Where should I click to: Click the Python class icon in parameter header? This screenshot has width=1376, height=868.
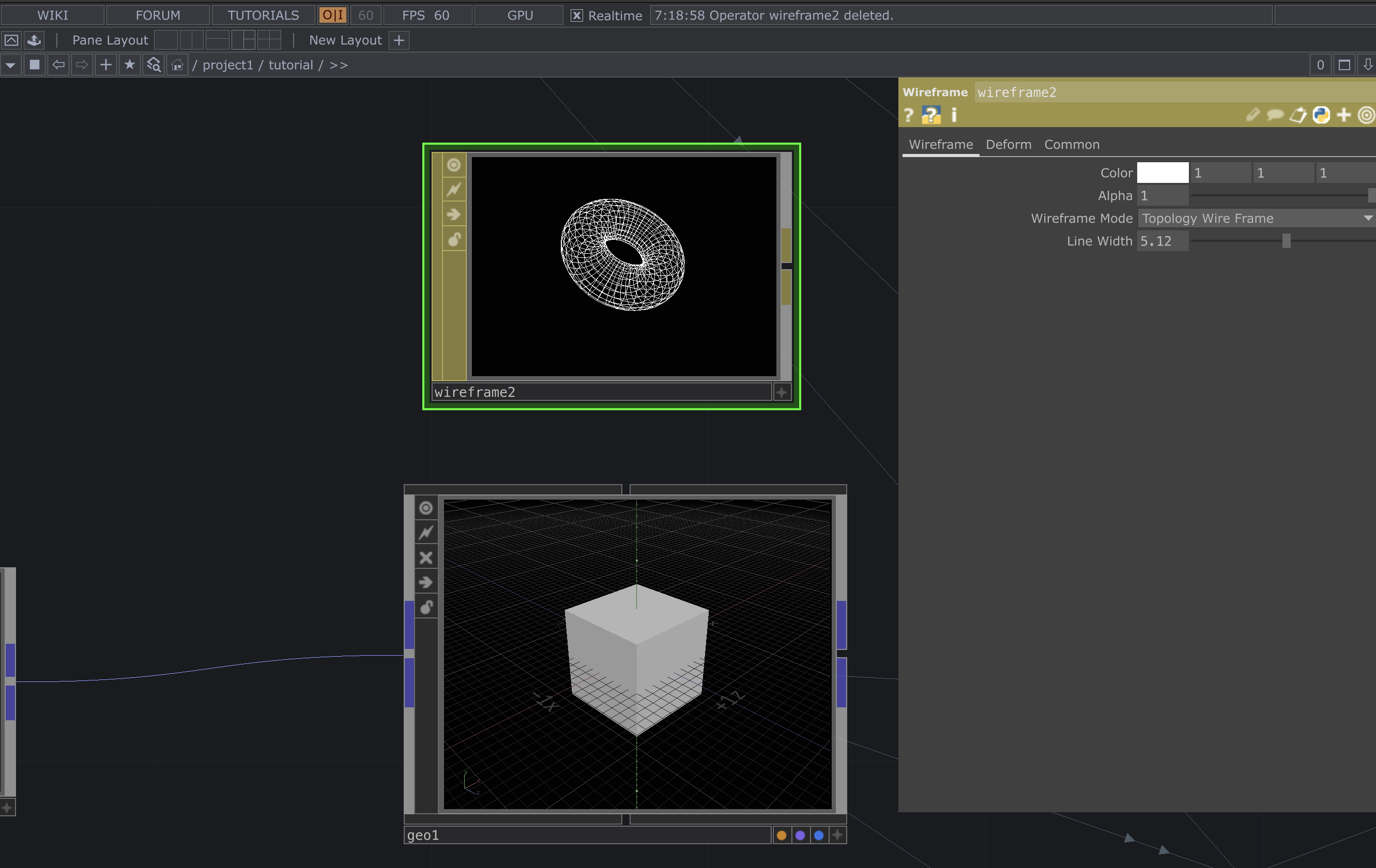(1321, 115)
